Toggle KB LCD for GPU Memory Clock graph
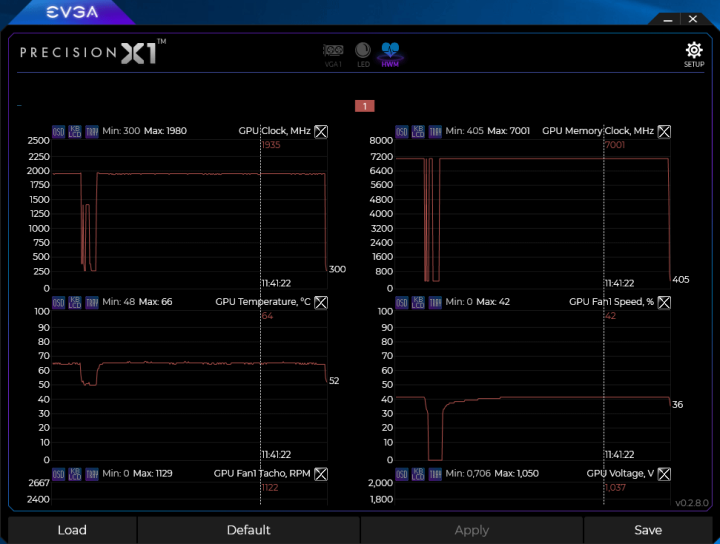720x544 pixels. point(418,132)
